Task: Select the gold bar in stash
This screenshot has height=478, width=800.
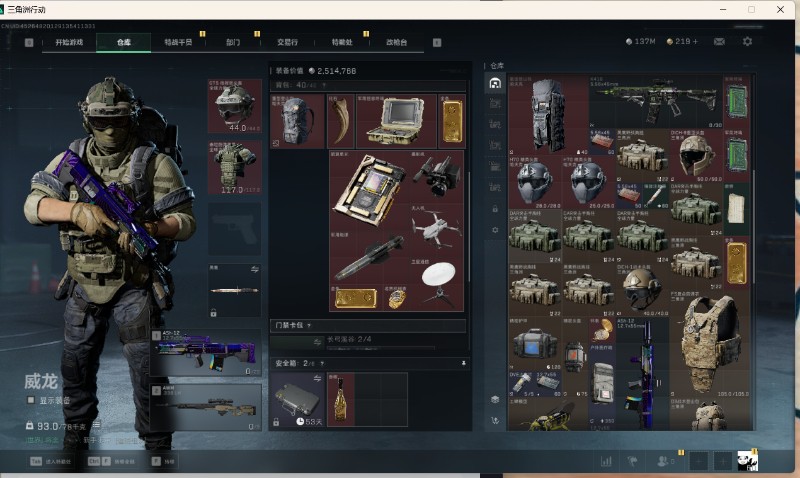Action: click(737, 262)
